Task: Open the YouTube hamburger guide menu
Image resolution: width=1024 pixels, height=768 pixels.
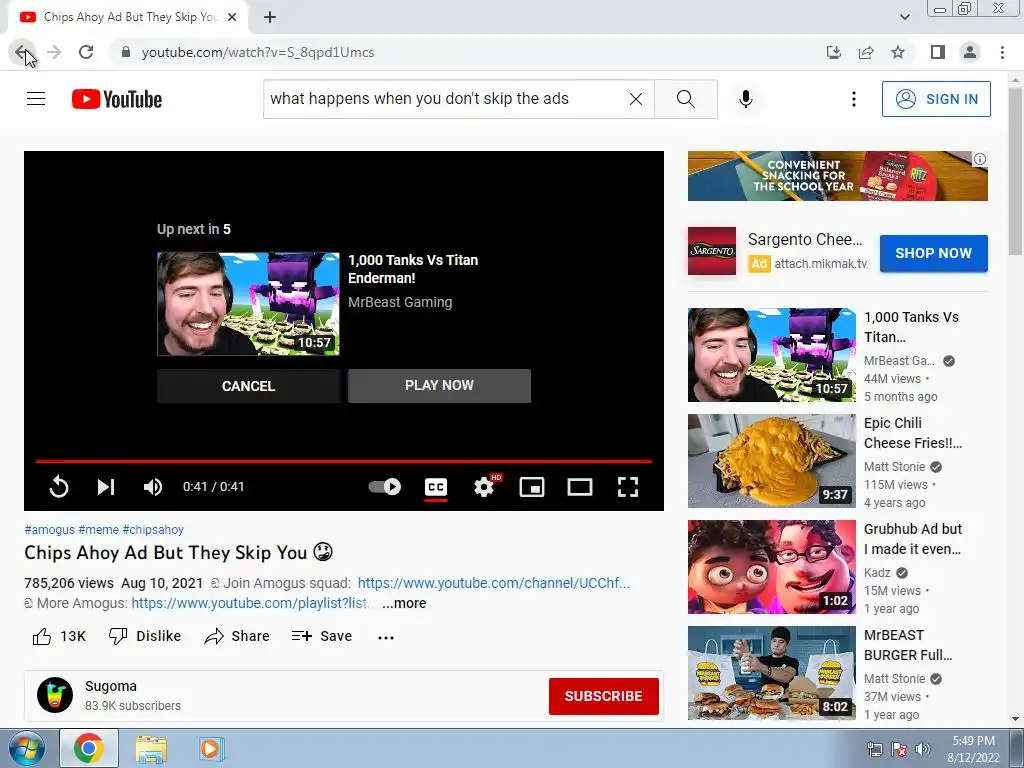Action: pyautogui.click(x=36, y=99)
